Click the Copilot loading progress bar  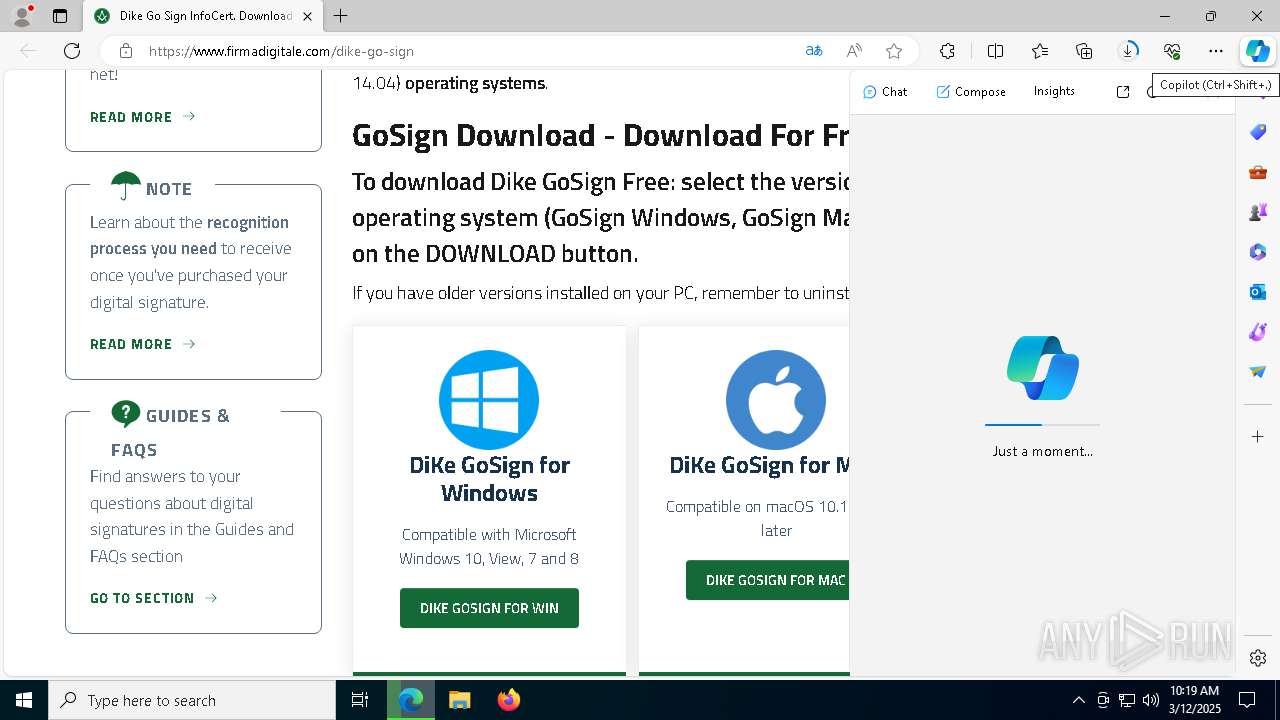coord(1042,425)
